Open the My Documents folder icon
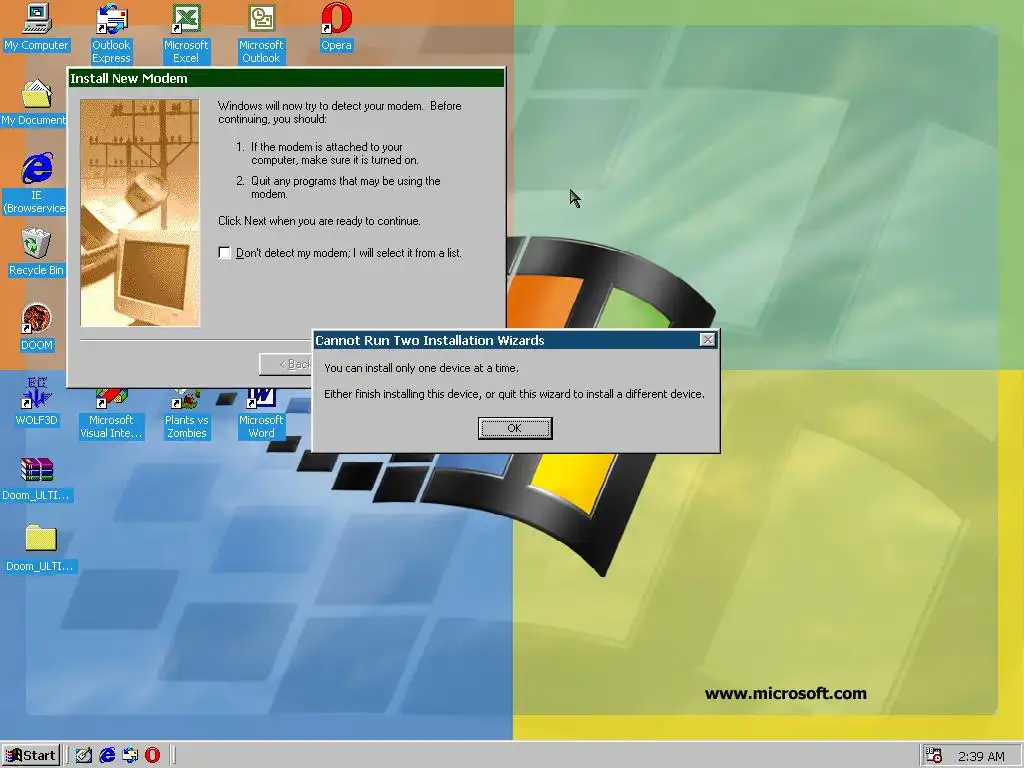The image size is (1024, 768). pos(36,103)
